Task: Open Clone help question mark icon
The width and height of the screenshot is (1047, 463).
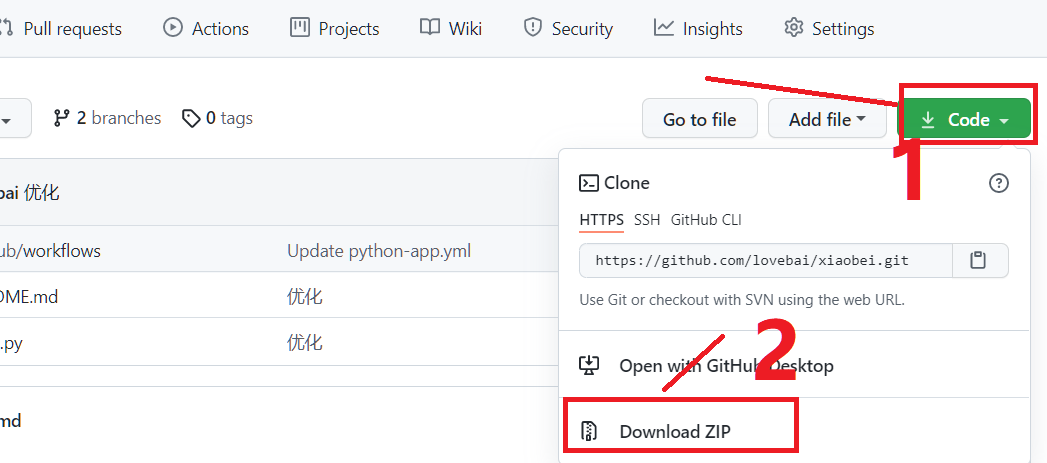Action: 998,183
